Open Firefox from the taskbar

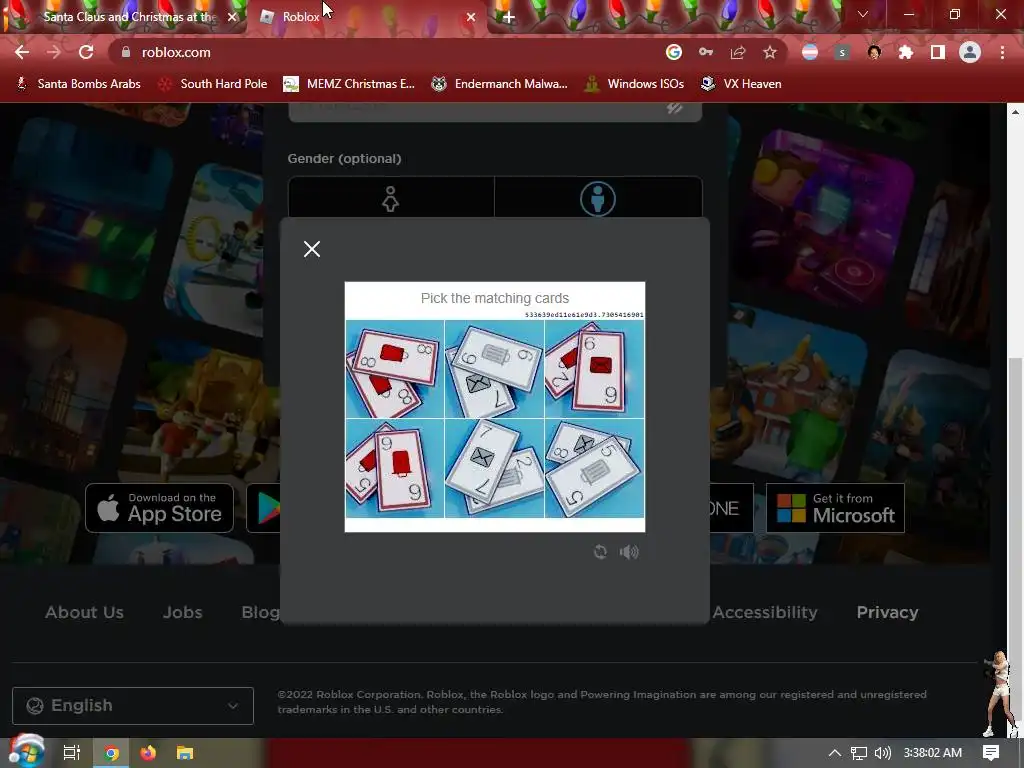(148, 753)
